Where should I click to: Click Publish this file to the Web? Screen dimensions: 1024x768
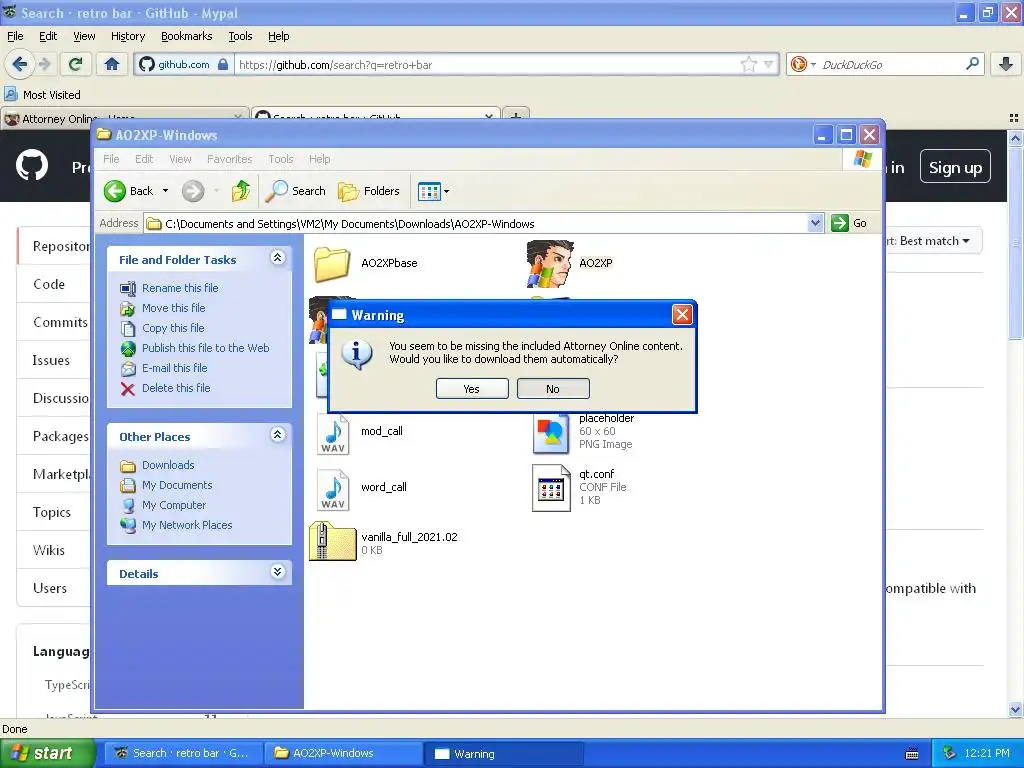(206, 348)
